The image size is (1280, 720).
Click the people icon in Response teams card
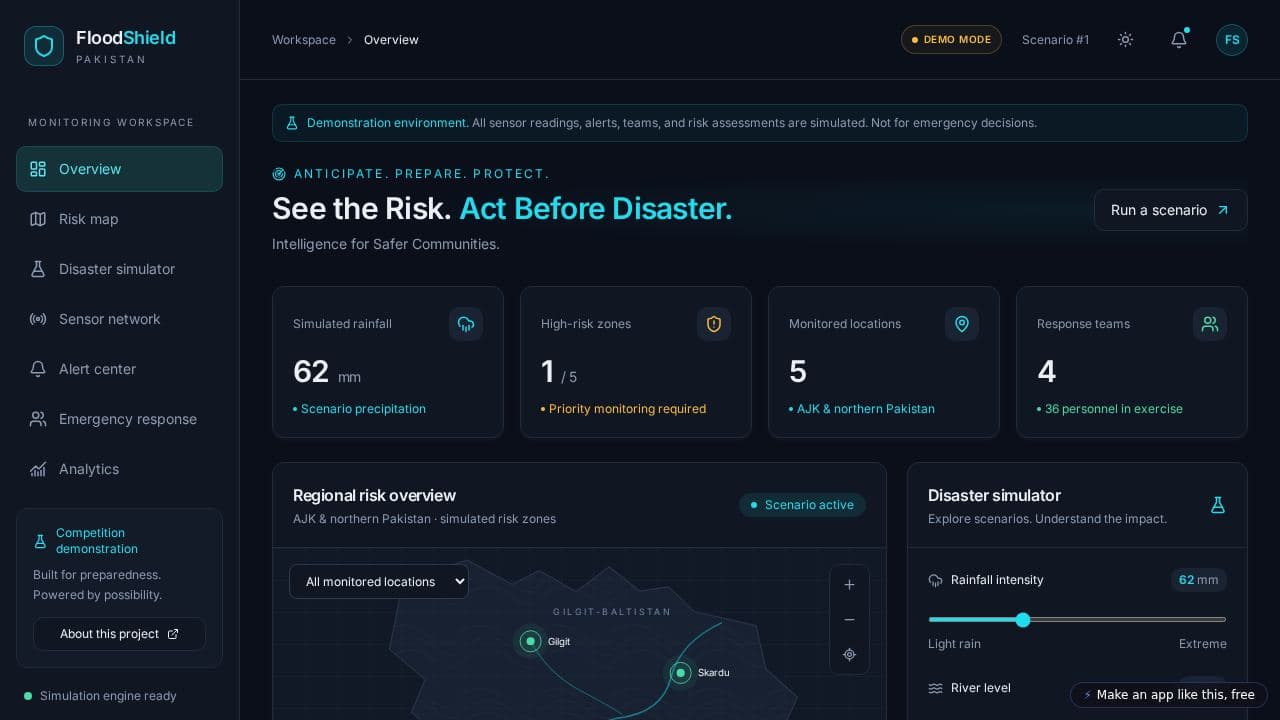coord(1210,324)
